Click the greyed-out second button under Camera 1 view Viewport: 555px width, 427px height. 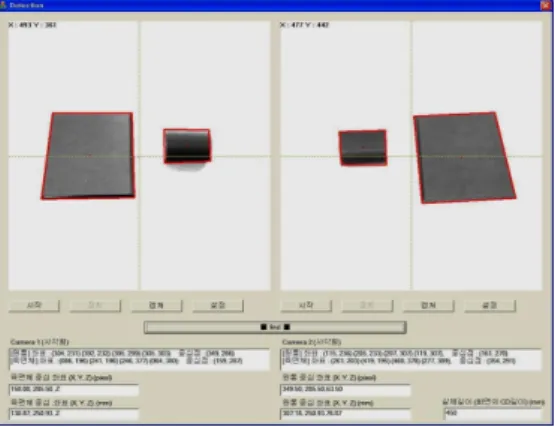(95, 305)
